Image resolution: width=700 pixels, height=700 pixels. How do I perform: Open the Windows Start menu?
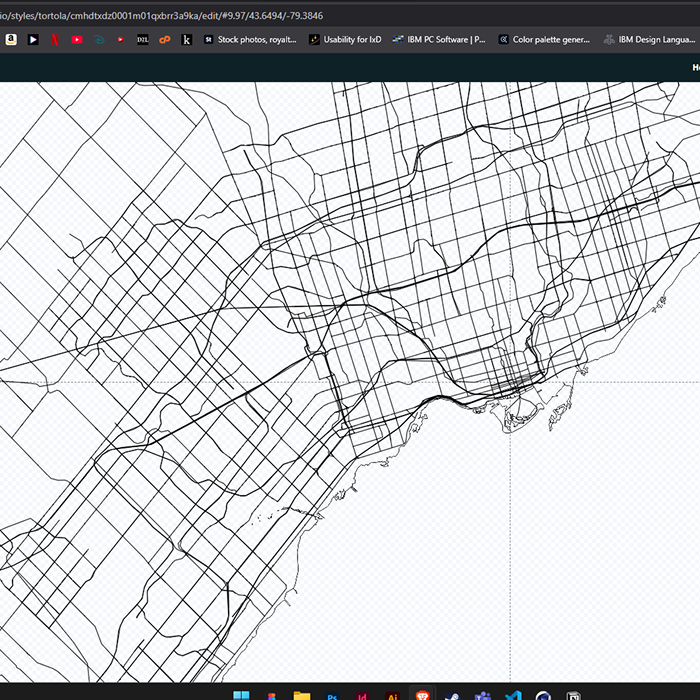click(x=241, y=696)
